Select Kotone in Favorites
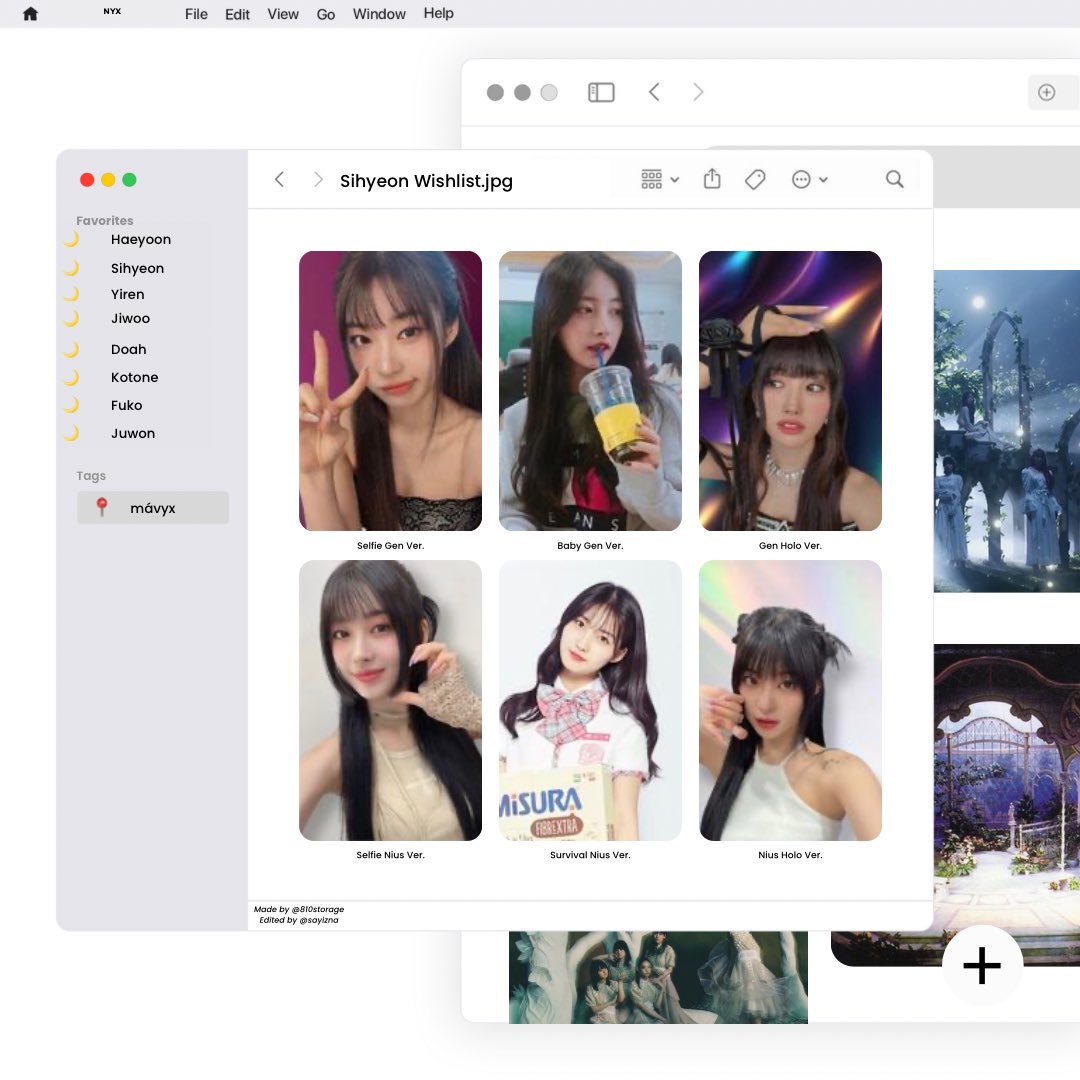Screen dimensions: 1080x1080 point(134,377)
